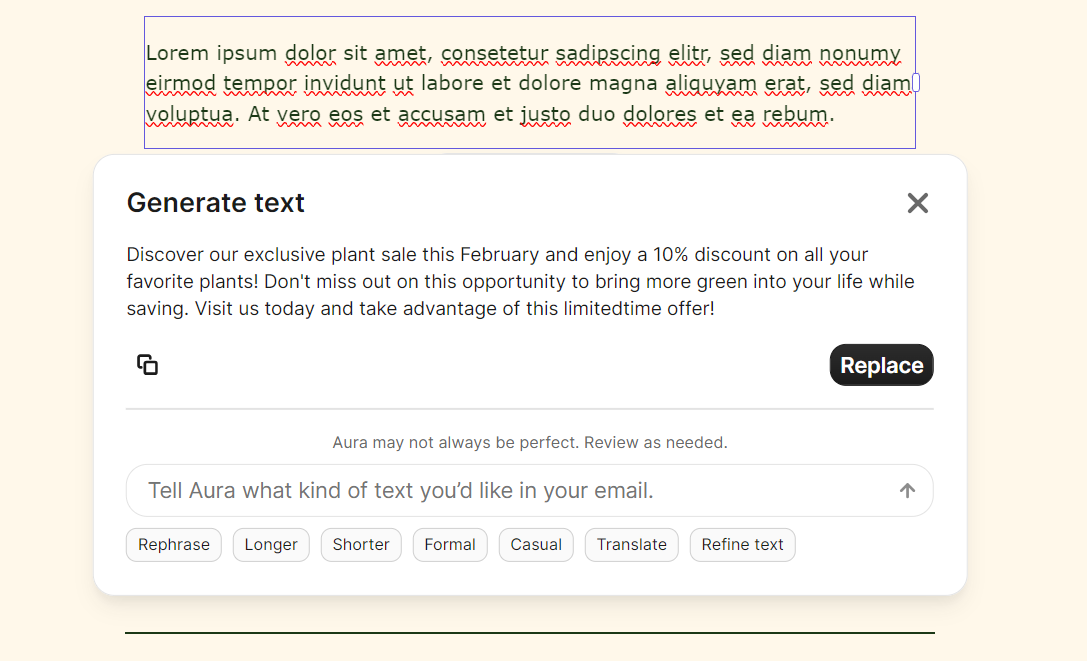Choose the Translate option

pos(631,544)
